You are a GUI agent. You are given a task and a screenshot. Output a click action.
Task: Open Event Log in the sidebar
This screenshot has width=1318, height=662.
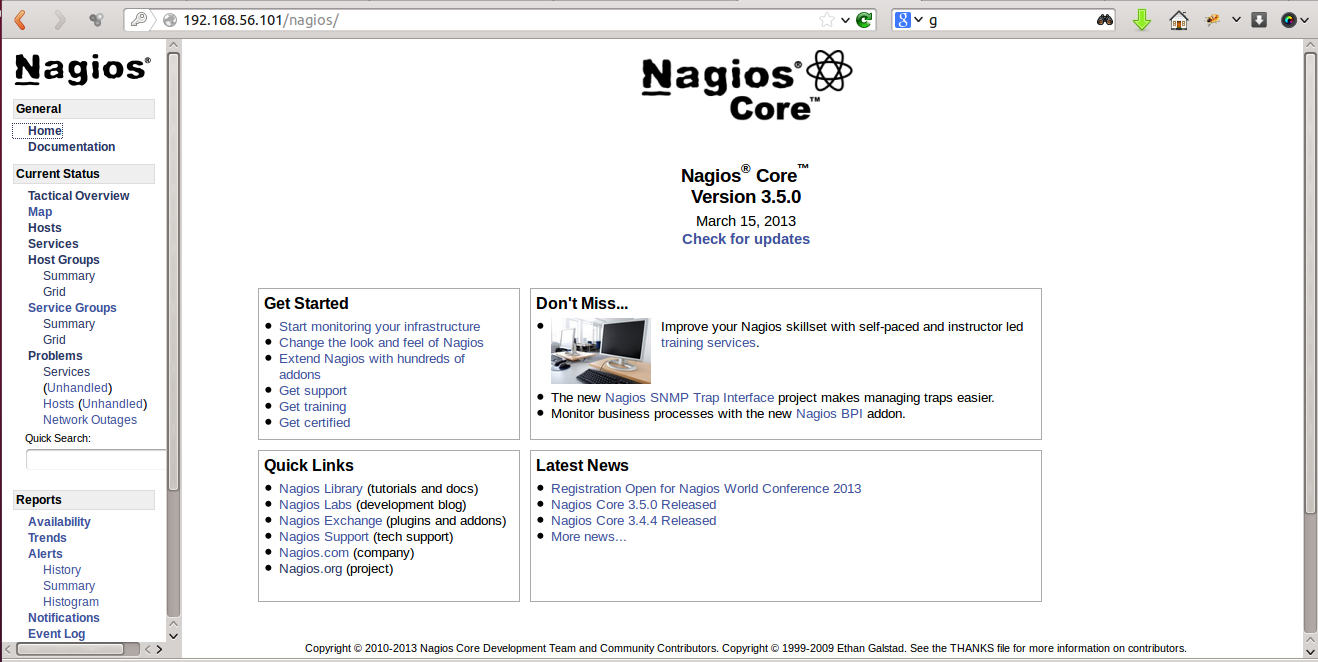point(57,634)
